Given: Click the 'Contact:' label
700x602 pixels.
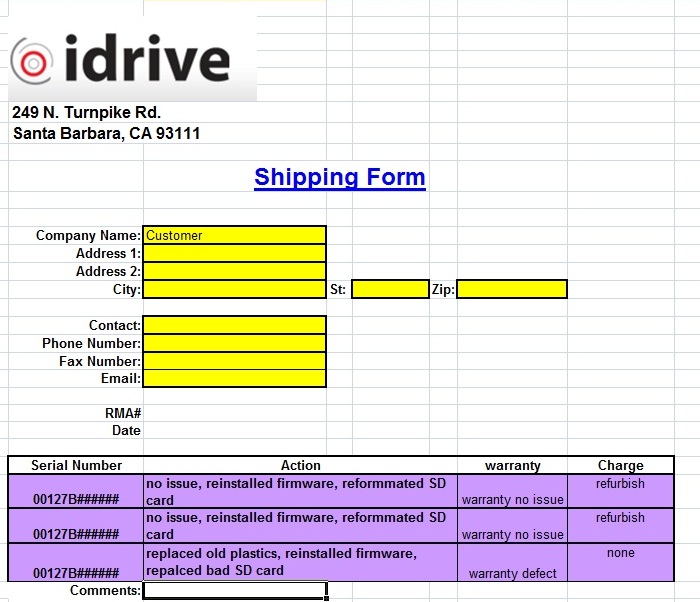Looking at the screenshot, I should tap(115, 325).
